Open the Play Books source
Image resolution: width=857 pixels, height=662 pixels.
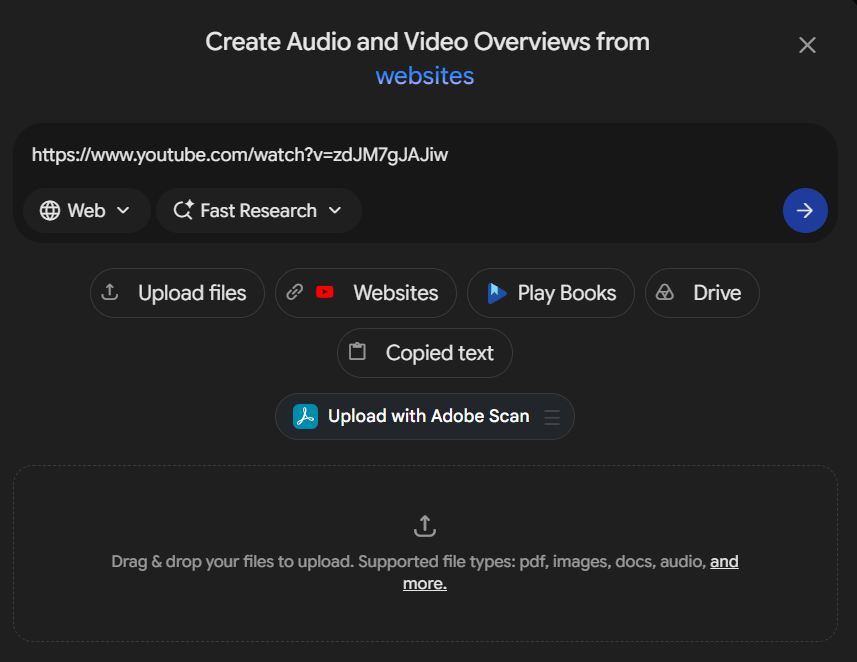click(551, 293)
